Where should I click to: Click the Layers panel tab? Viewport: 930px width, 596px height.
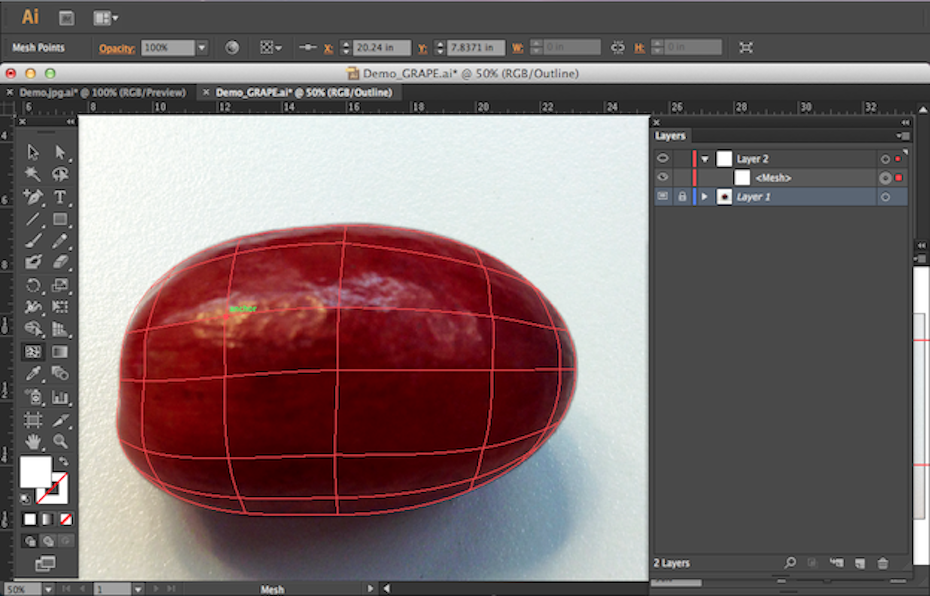(670, 136)
